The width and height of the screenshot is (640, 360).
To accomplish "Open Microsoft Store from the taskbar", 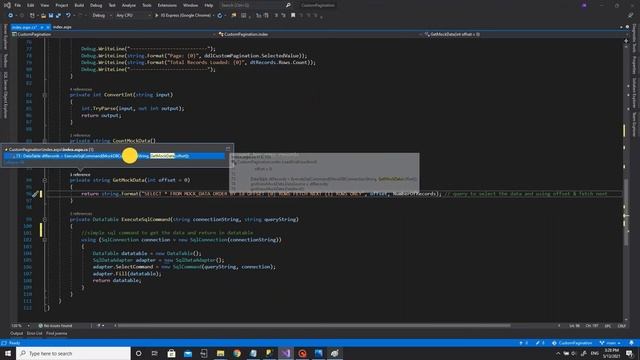I will (171, 353).
